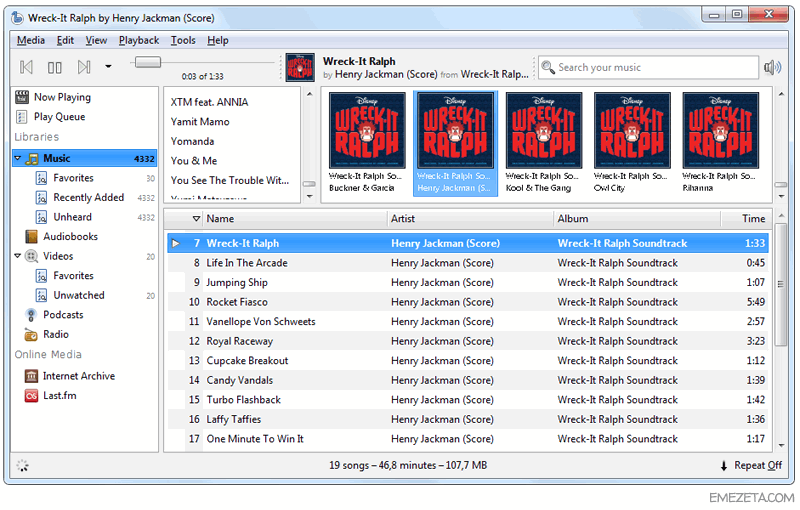Click the column chooser triangle in track header
The height and width of the screenshot is (510, 800).
click(x=196, y=219)
